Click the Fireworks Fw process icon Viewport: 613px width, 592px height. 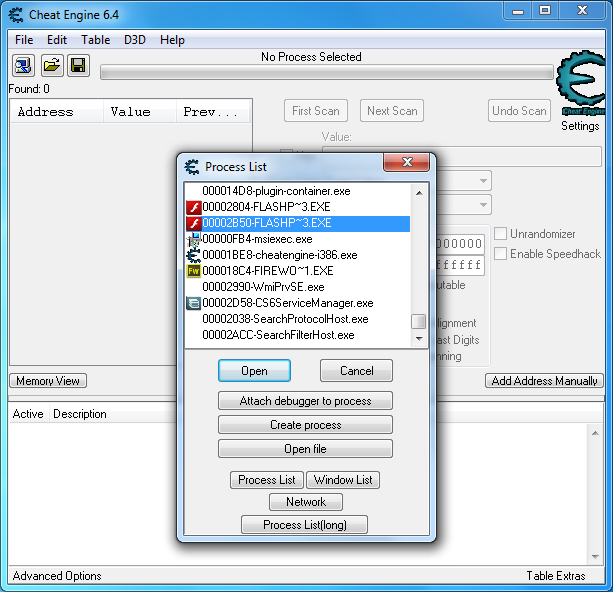click(x=194, y=271)
